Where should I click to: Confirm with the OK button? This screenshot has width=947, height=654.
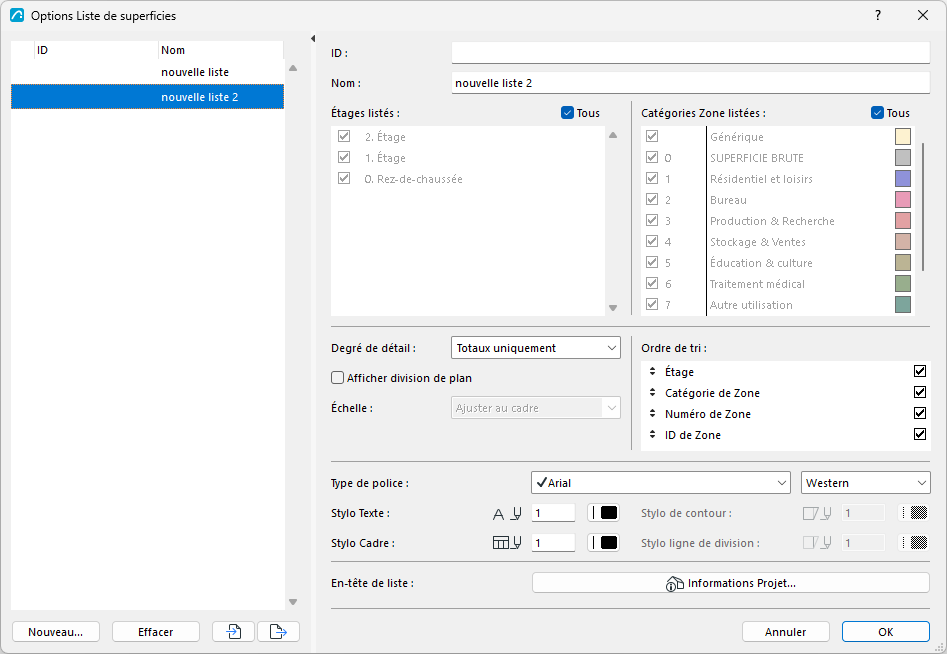pyautogui.click(x=886, y=632)
